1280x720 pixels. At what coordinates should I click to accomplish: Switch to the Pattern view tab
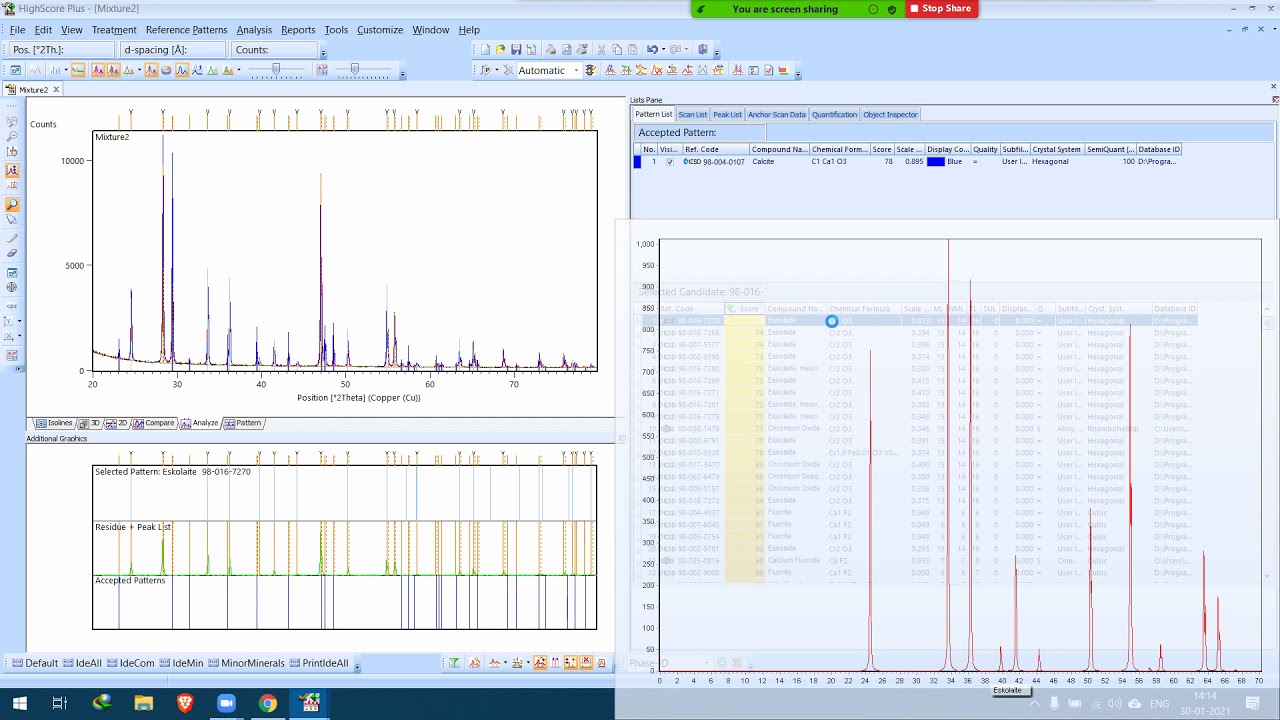tap(243, 423)
